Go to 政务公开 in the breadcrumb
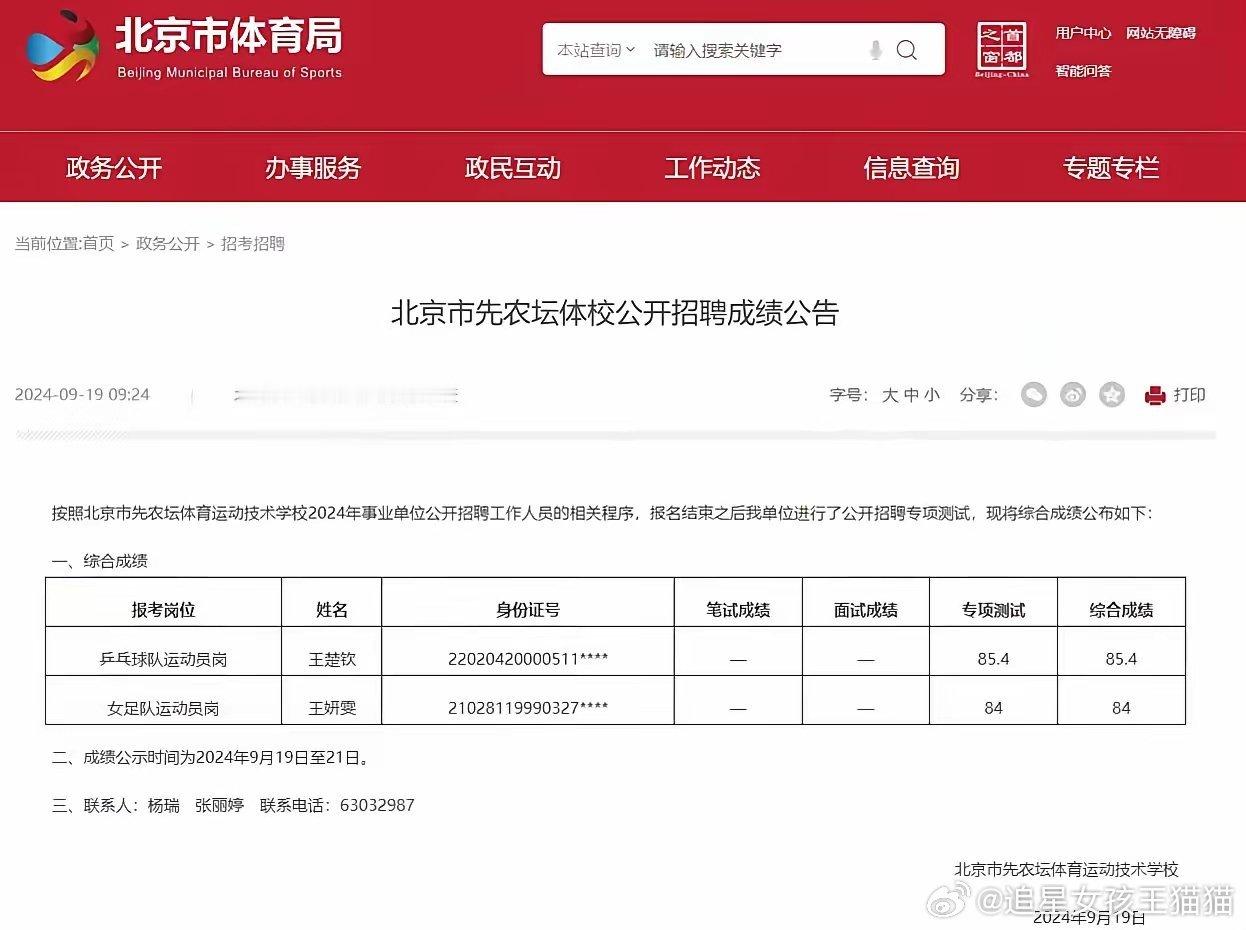Screen dimensions: 1246x930 pyautogui.click(x=168, y=244)
